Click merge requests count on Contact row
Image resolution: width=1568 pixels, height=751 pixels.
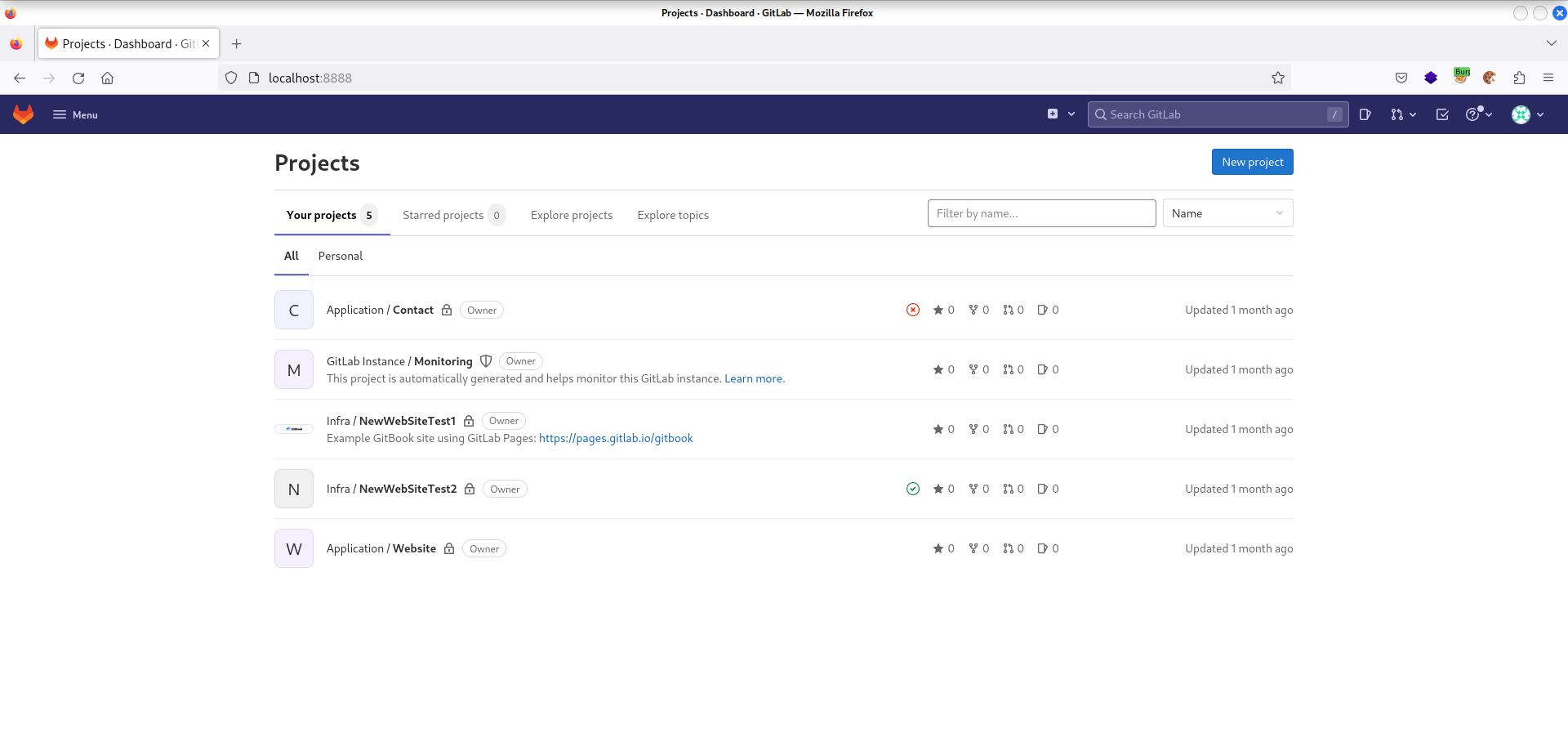click(1013, 310)
